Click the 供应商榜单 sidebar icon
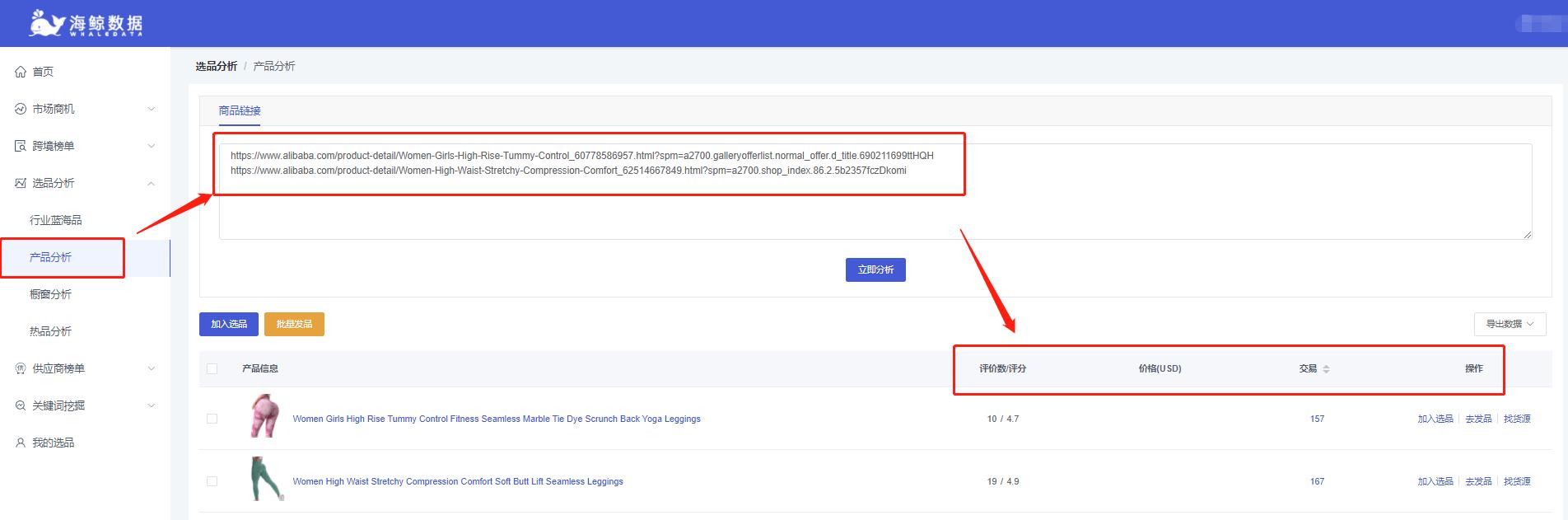This screenshot has width=1568, height=520. (21, 368)
